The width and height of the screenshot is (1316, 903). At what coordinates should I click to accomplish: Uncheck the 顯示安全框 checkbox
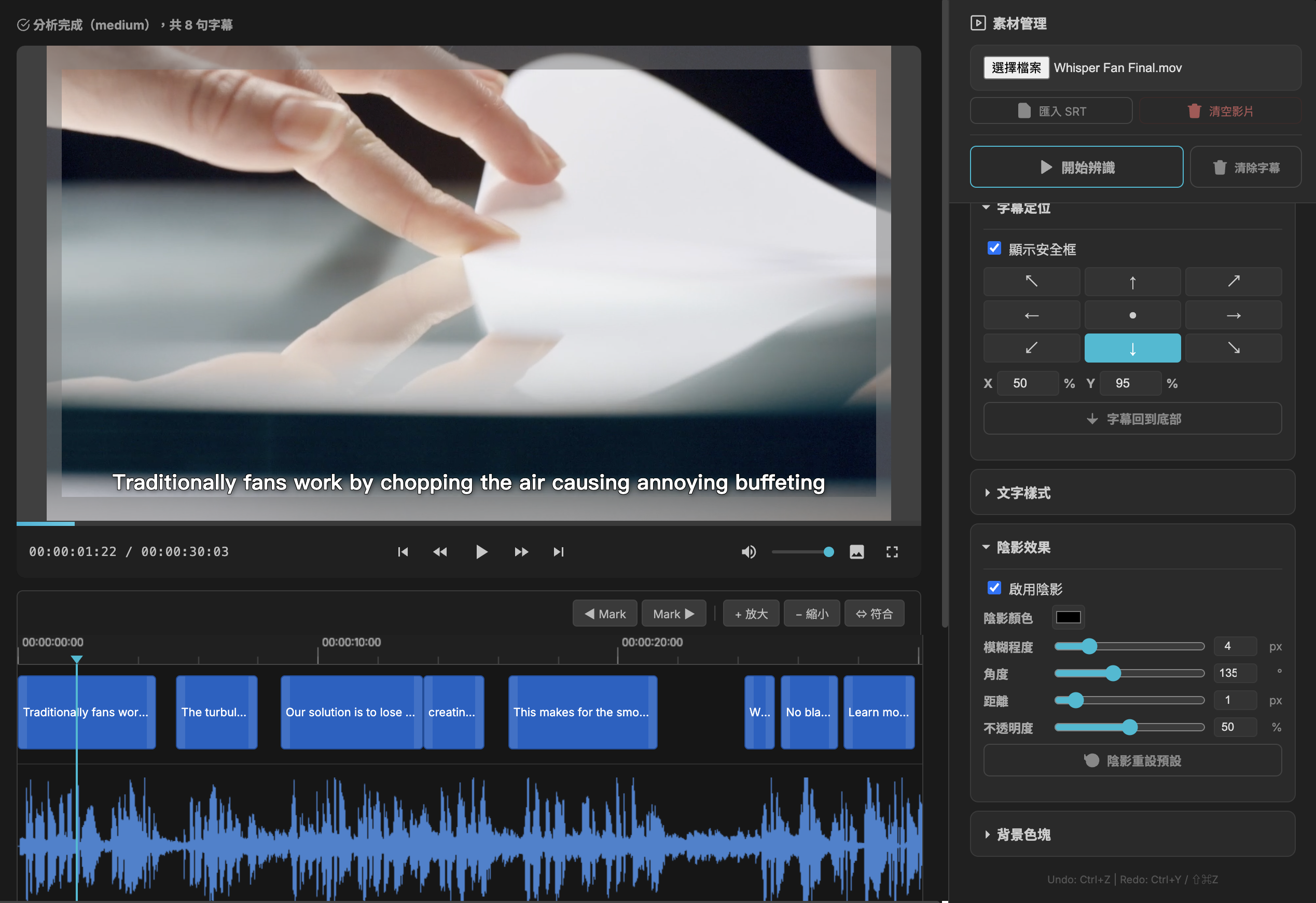[994, 248]
